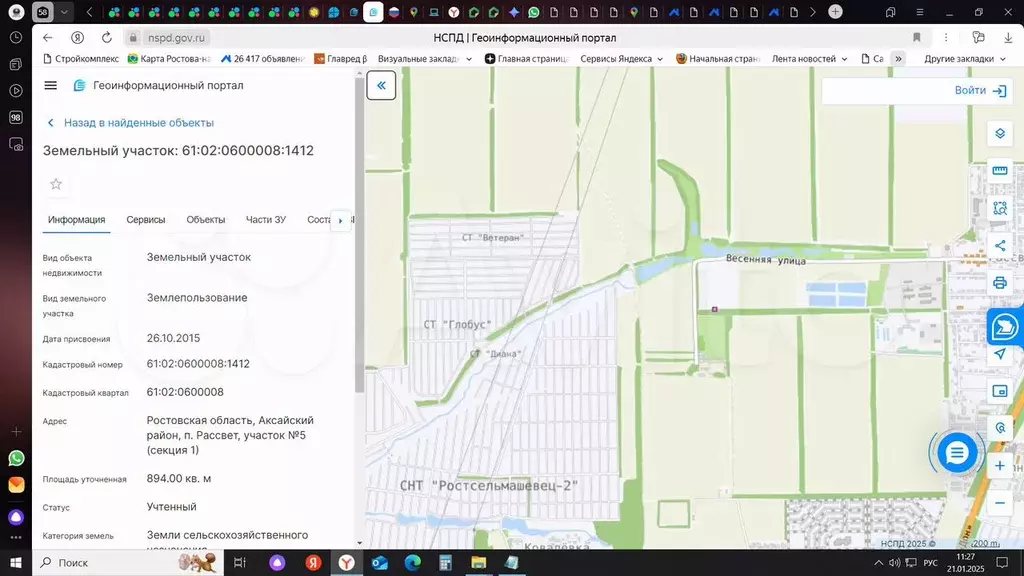Switch to Части ЗУ tab

pyautogui.click(x=266, y=219)
